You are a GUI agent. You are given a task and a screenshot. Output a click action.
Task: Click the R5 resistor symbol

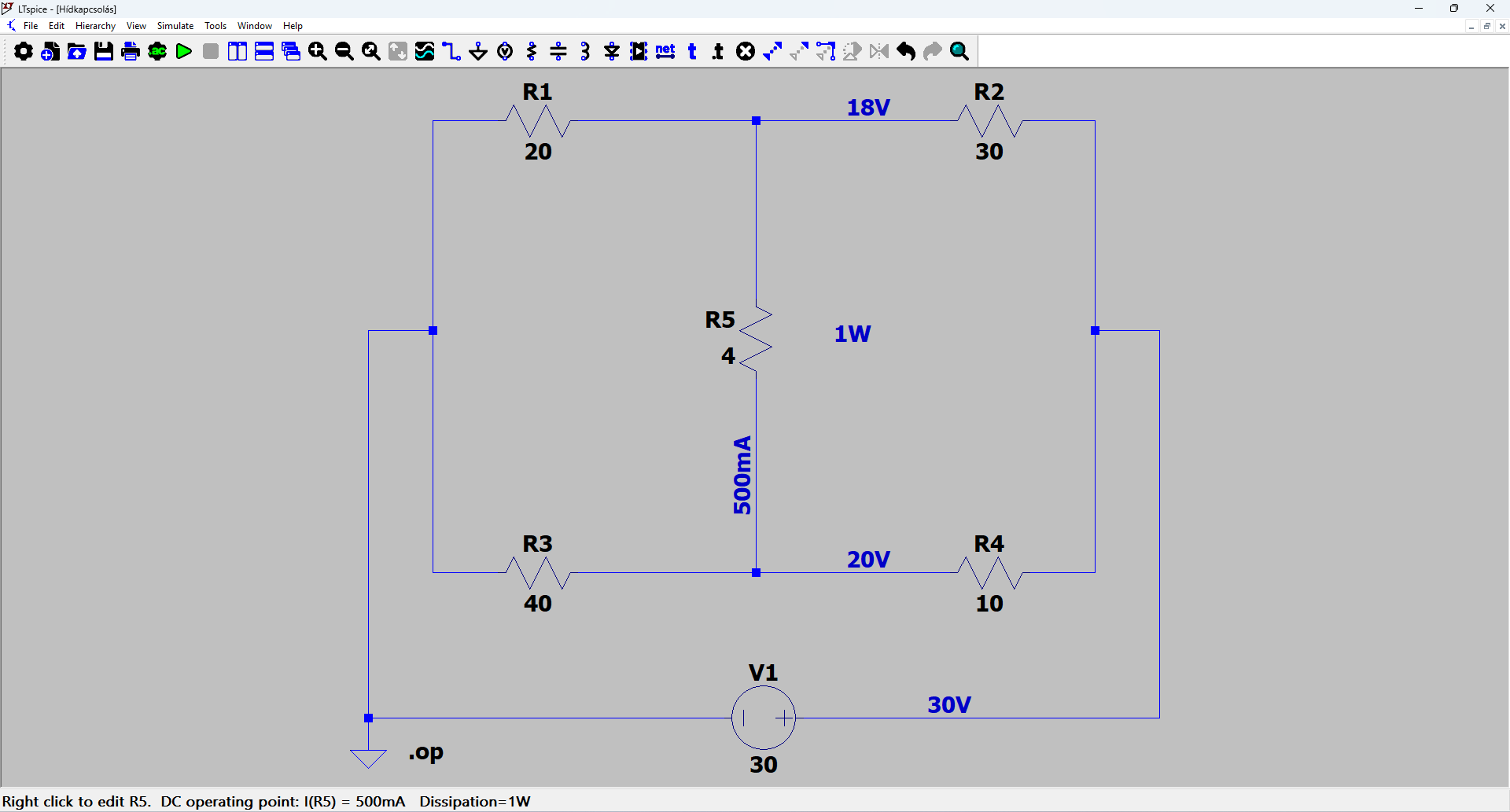[756, 340]
